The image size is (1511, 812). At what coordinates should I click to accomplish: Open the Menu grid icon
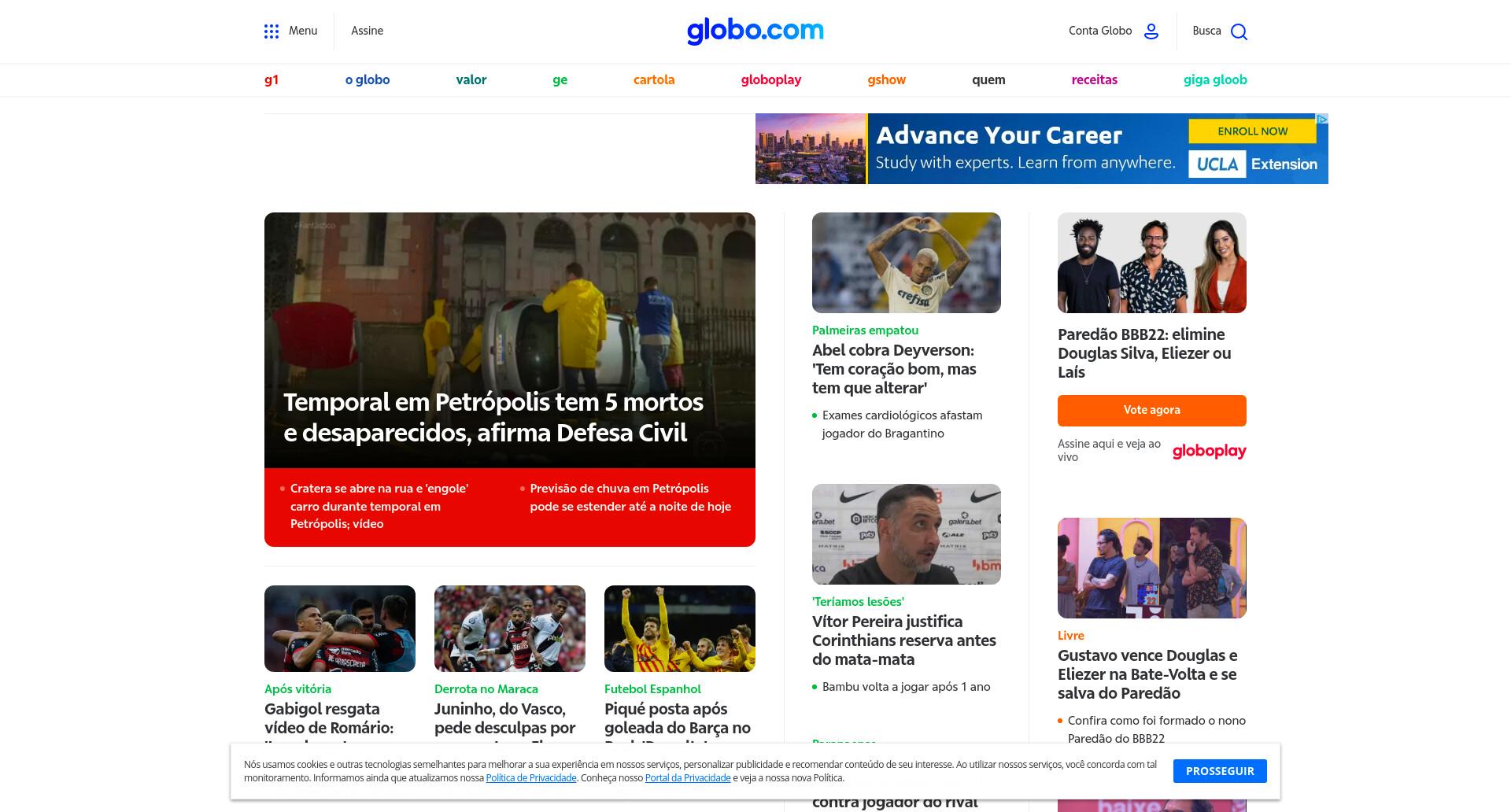pyautogui.click(x=272, y=31)
